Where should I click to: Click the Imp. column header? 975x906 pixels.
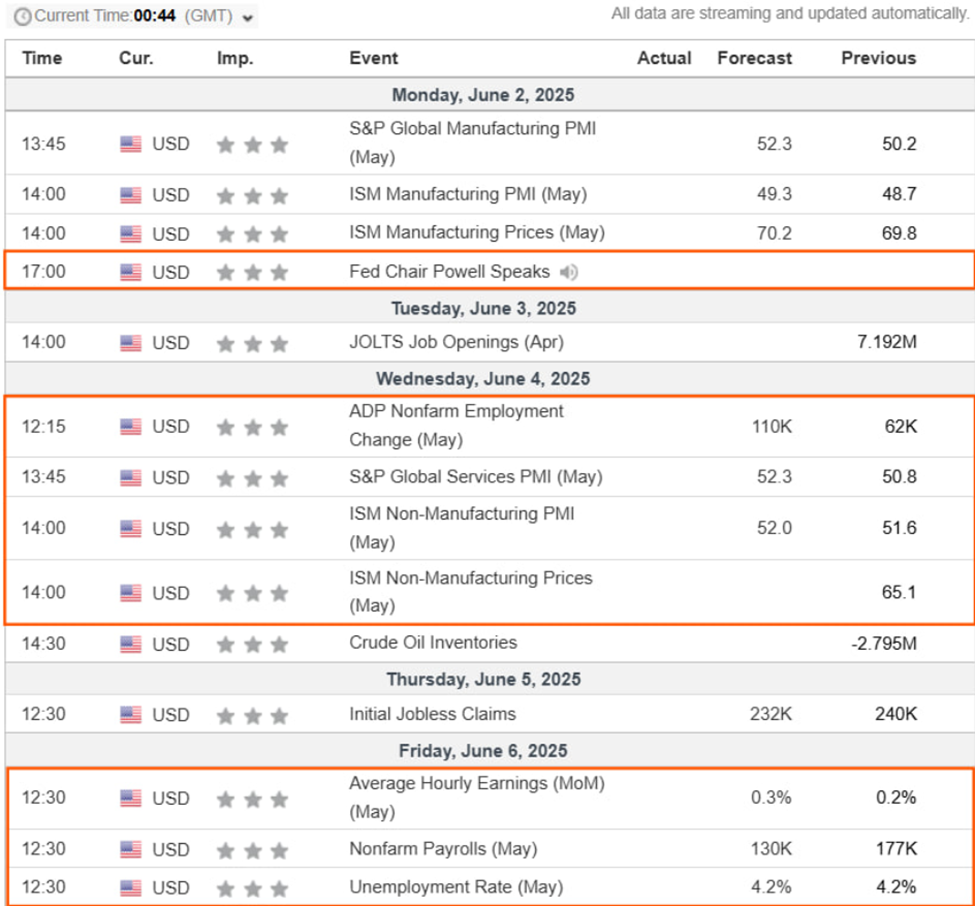click(x=234, y=58)
